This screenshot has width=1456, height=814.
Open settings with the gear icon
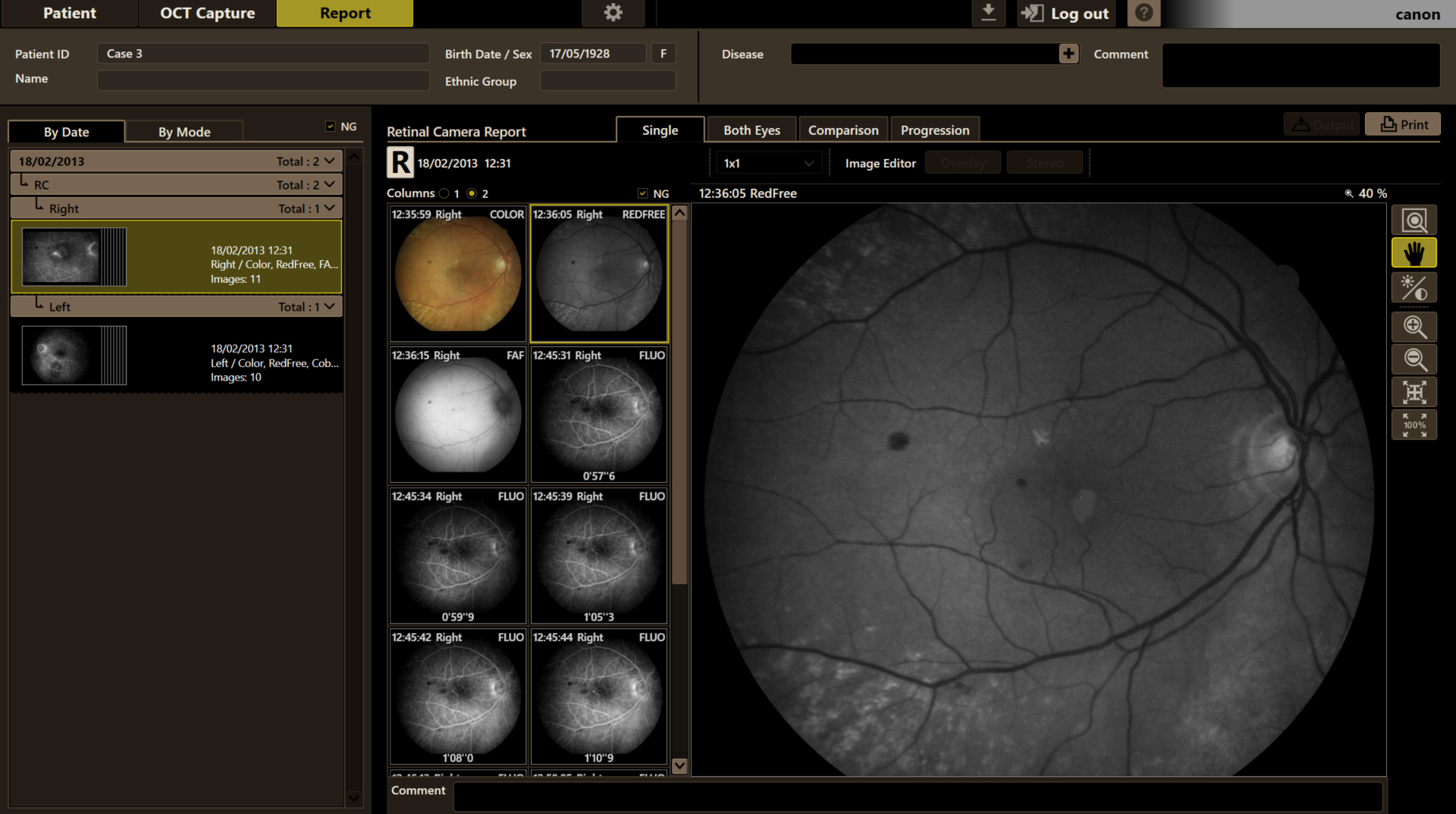613,13
